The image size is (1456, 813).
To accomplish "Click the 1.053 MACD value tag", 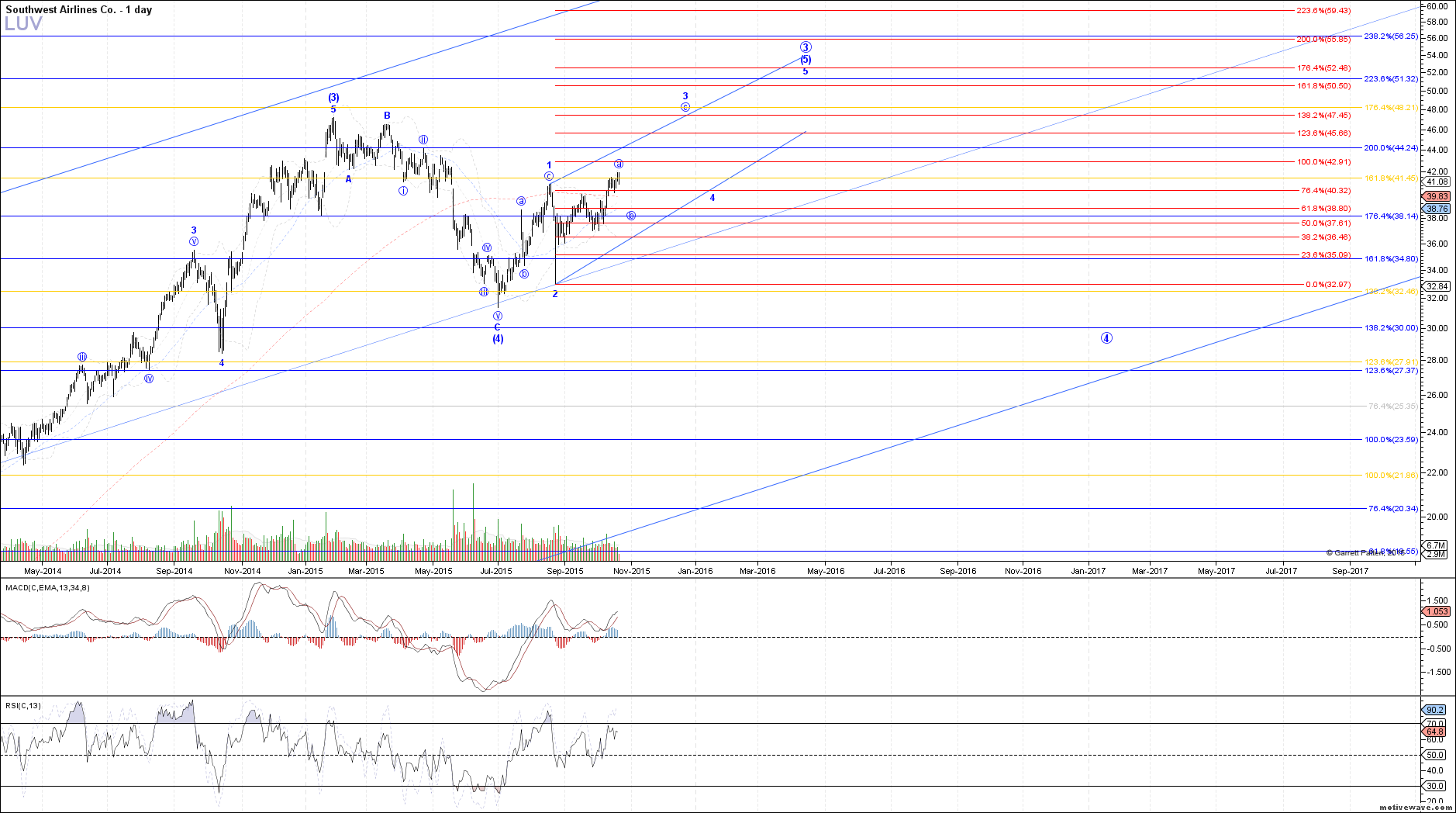I will pos(1437,611).
